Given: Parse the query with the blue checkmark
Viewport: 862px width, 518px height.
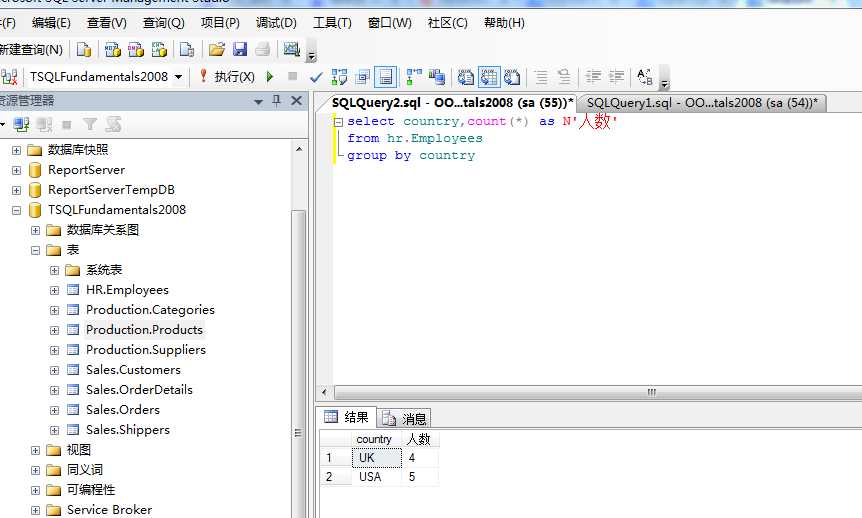Looking at the screenshot, I should 316,77.
